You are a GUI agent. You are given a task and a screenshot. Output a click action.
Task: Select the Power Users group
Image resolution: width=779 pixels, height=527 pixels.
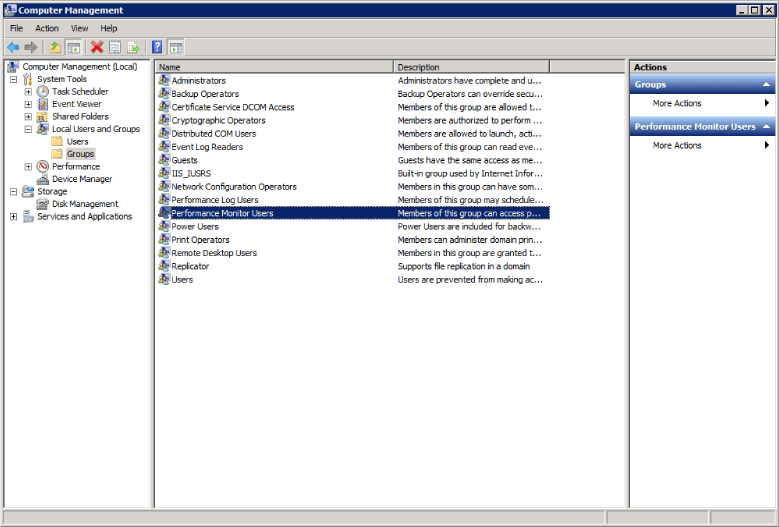click(195, 226)
